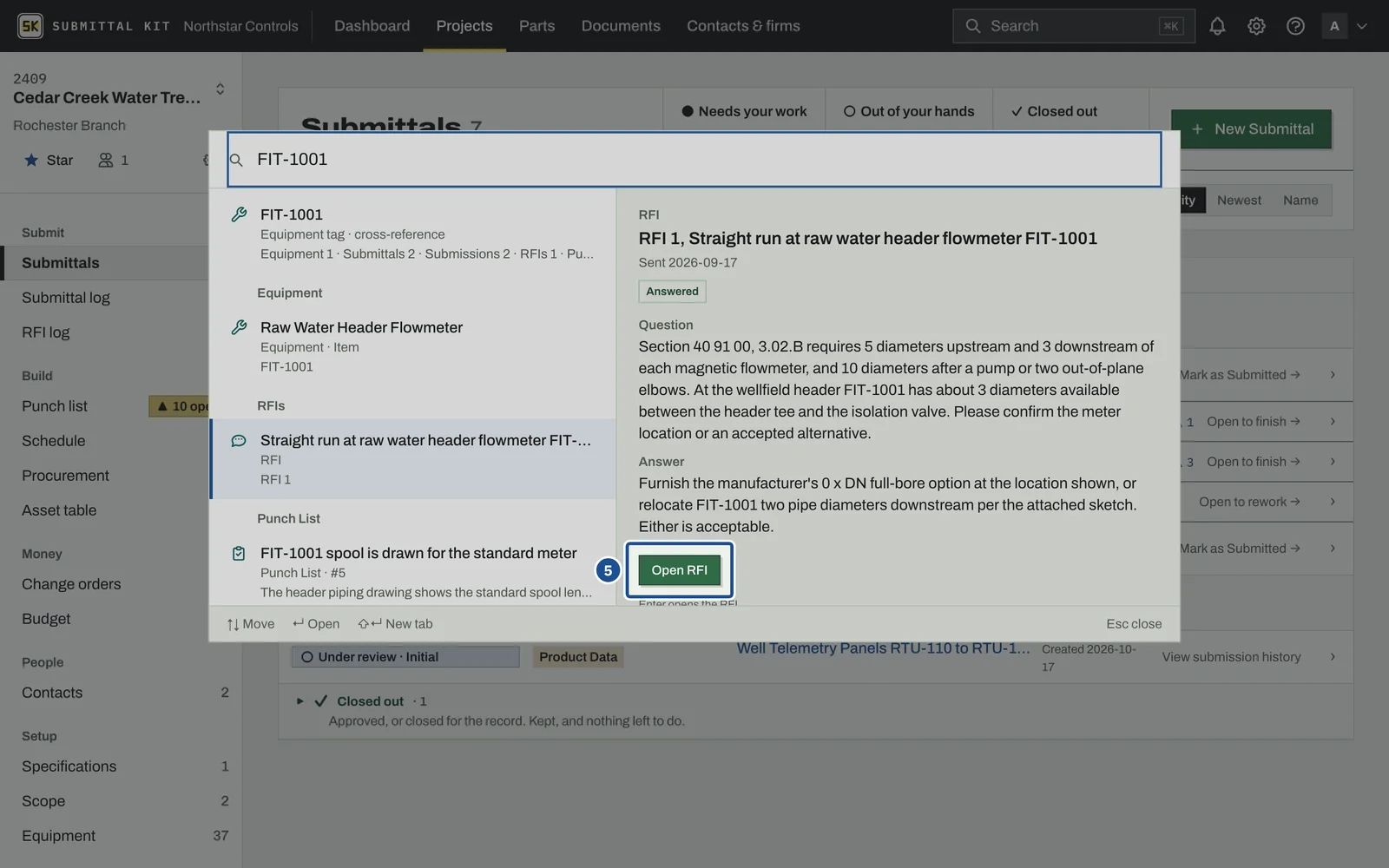This screenshot has width=1389, height=868.
Task: Click the RFI speech bubble icon
Action: [x=239, y=441]
